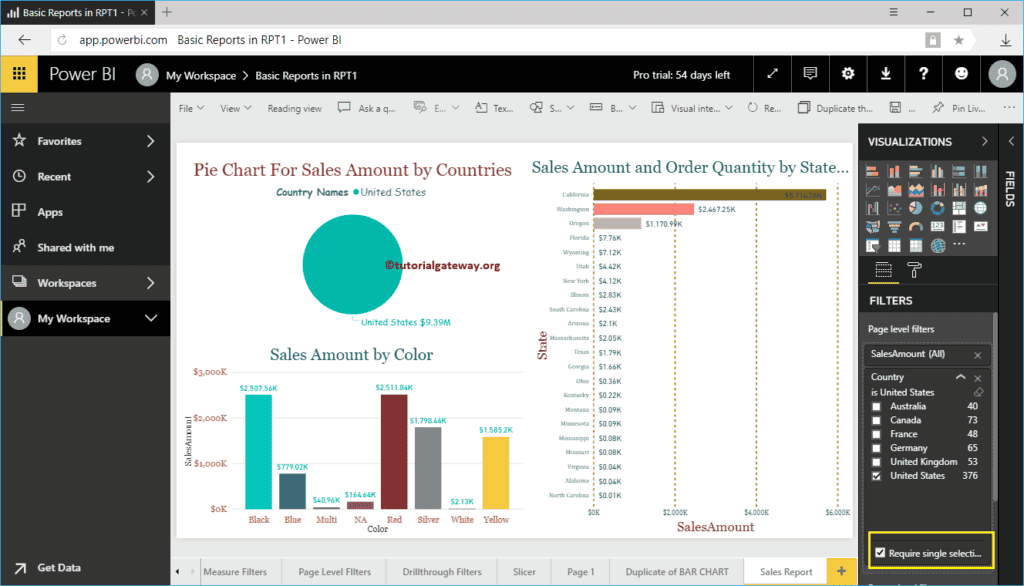Open the FIELDS pane

1013,191
